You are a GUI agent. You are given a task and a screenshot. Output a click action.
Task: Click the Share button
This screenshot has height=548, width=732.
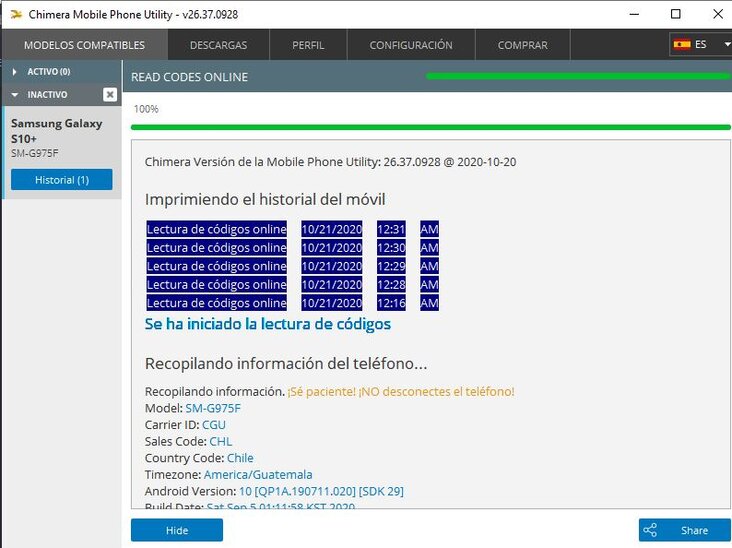pyautogui.click(x=685, y=530)
